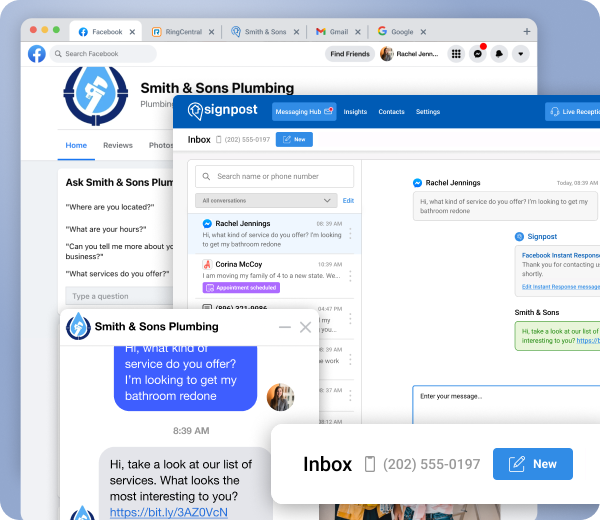The image size is (600, 520).
Task: Click the customer avatar in chat popup
Action: tap(280, 397)
